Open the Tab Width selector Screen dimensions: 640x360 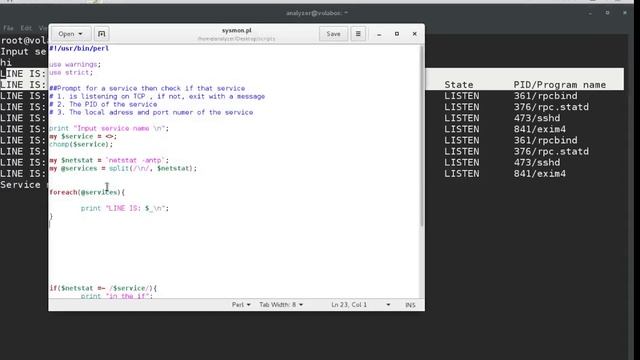(281, 305)
